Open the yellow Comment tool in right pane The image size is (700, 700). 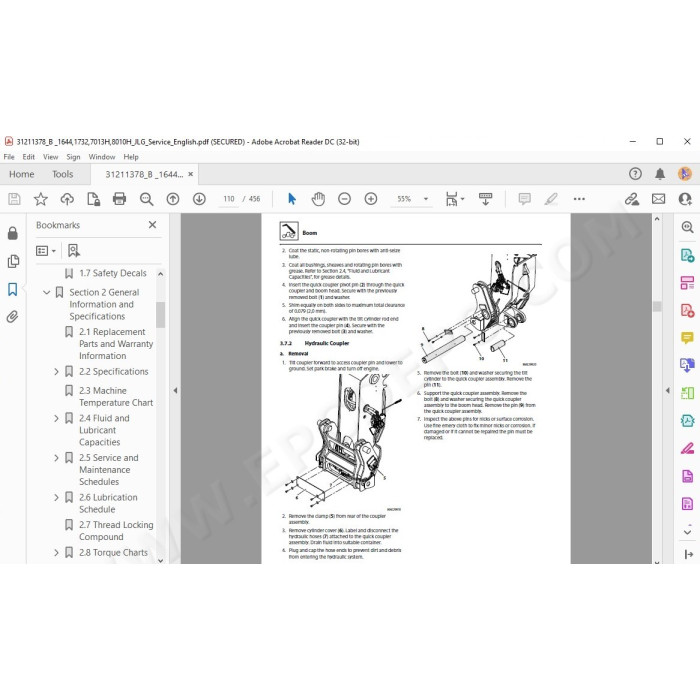687,338
